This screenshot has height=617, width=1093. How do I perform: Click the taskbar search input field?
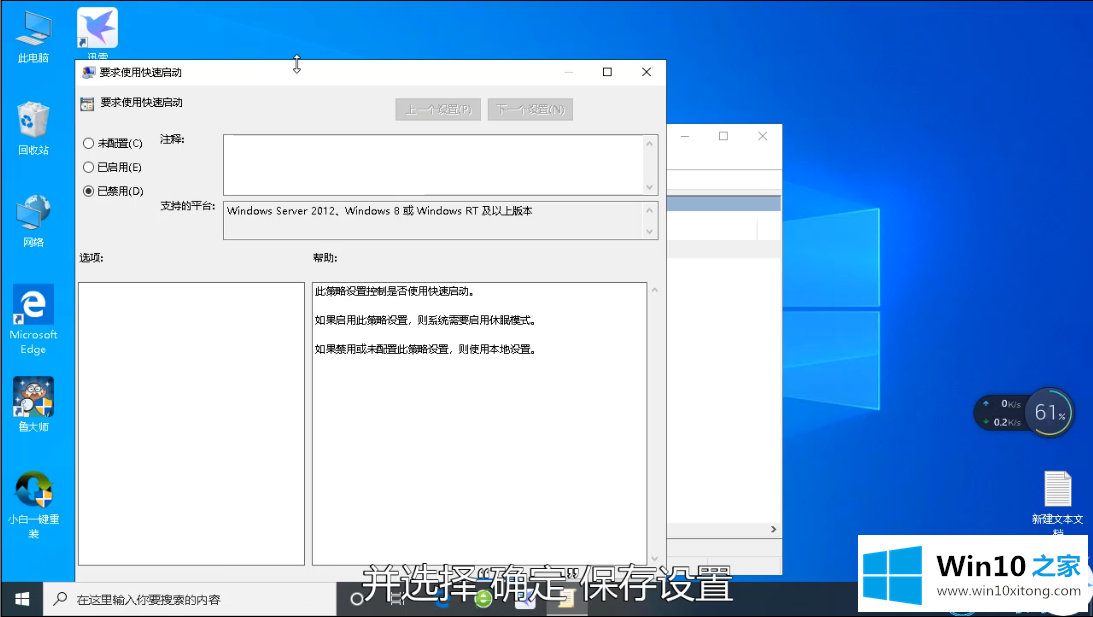pos(190,600)
